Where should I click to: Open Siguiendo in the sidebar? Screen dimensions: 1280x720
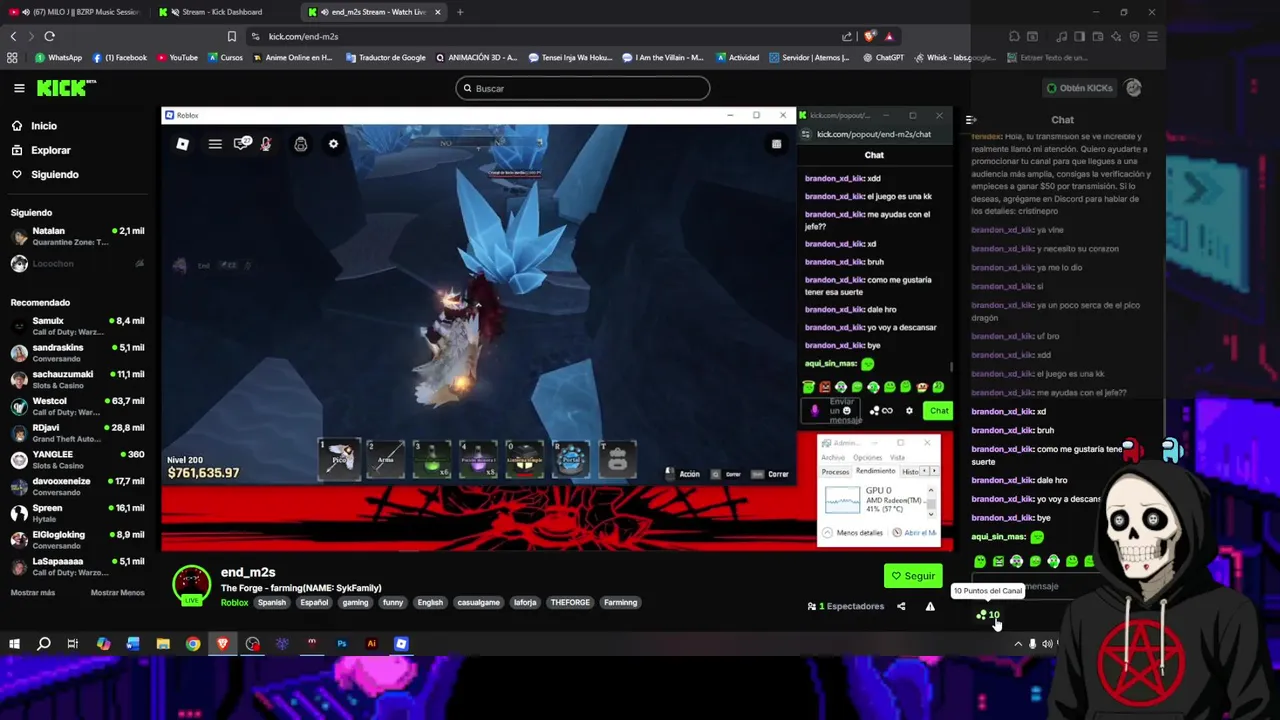pos(54,174)
